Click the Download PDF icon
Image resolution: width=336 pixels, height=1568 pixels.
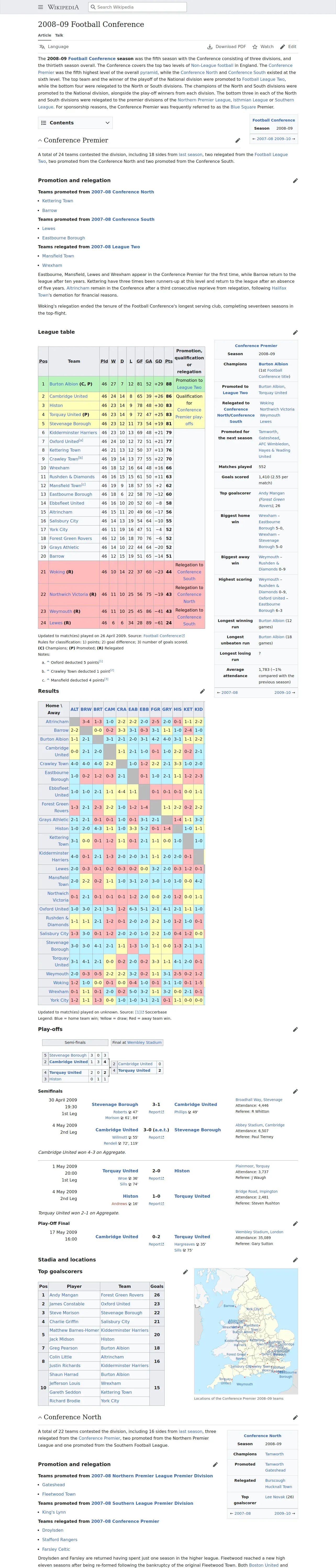[x=210, y=47]
